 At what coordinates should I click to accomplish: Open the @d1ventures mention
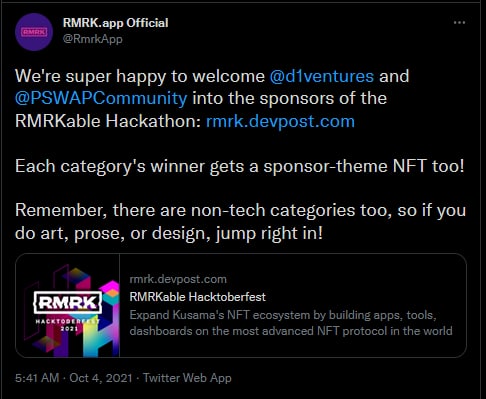pyautogui.click(x=321, y=76)
